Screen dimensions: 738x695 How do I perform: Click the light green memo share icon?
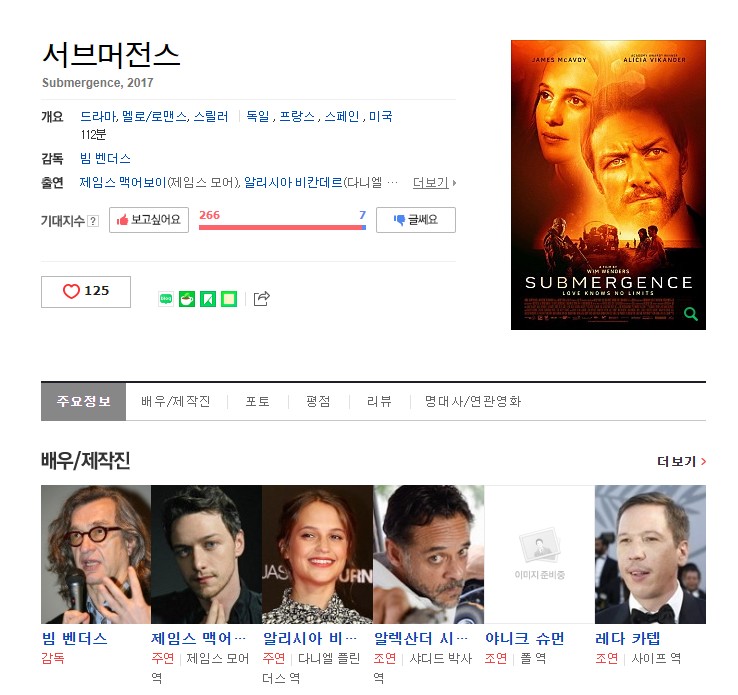(x=229, y=299)
